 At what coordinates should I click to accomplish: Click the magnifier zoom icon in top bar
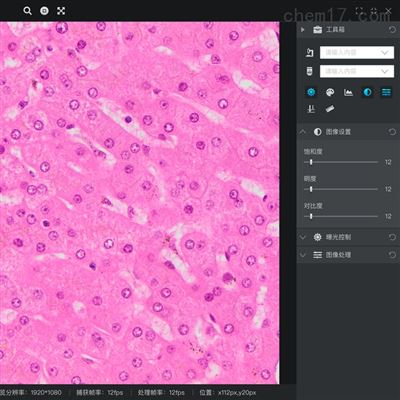[27, 11]
